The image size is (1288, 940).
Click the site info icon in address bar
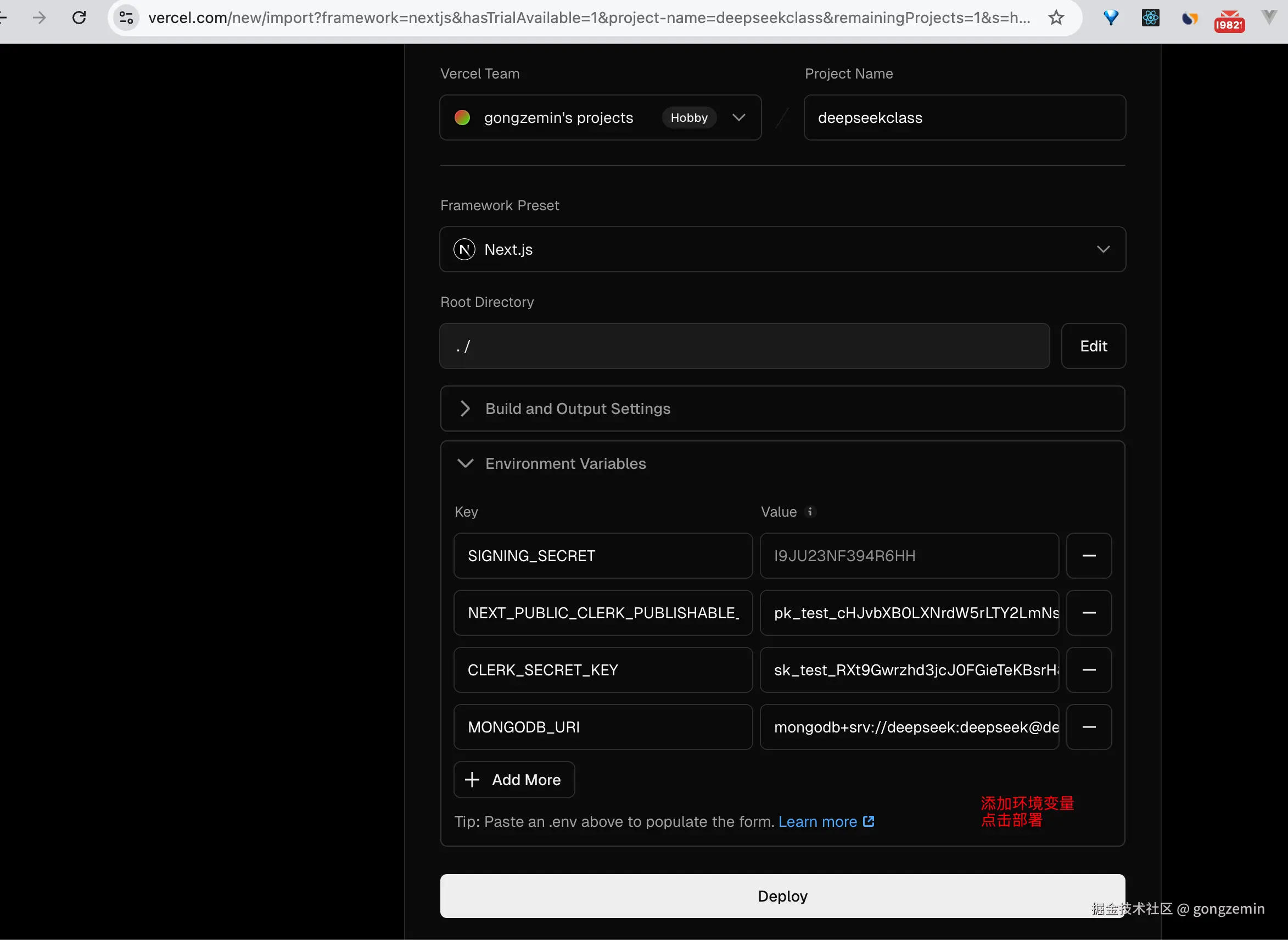pos(126,18)
